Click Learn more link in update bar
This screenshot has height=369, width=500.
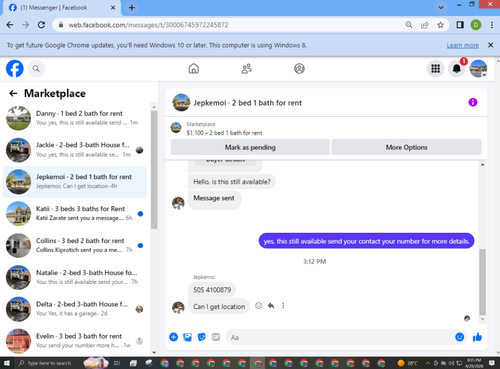pos(463,45)
